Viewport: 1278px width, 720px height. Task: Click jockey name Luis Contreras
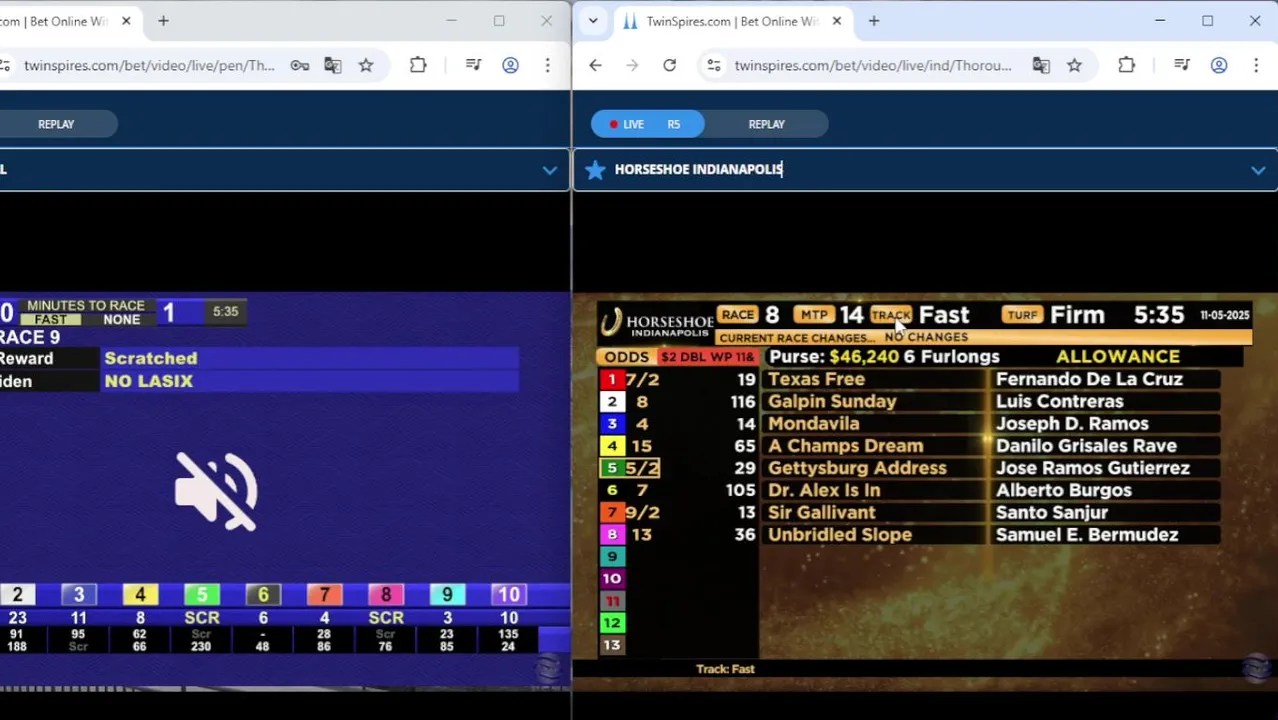(1059, 401)
